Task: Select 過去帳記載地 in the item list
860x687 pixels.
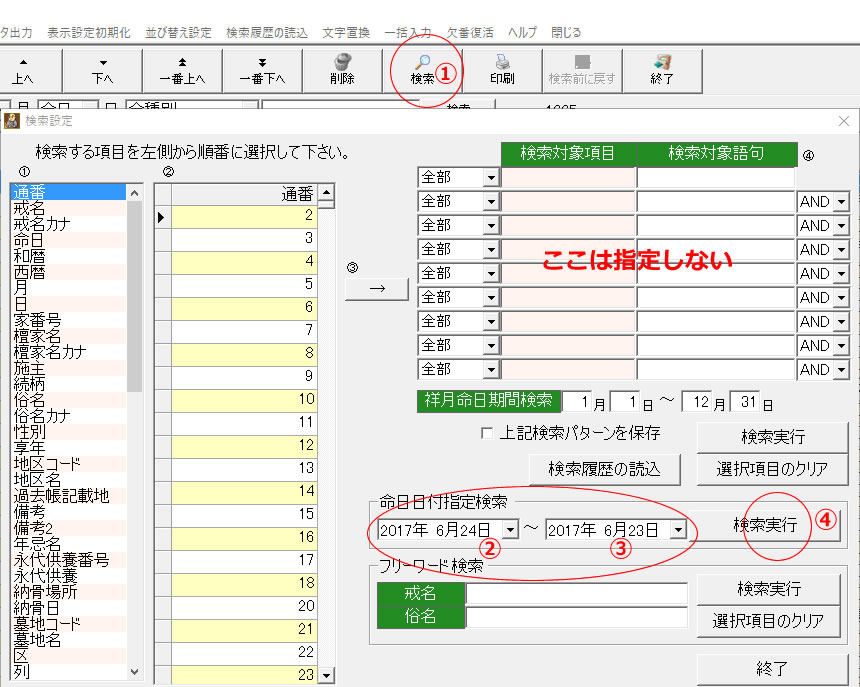Action: (67, 496)
